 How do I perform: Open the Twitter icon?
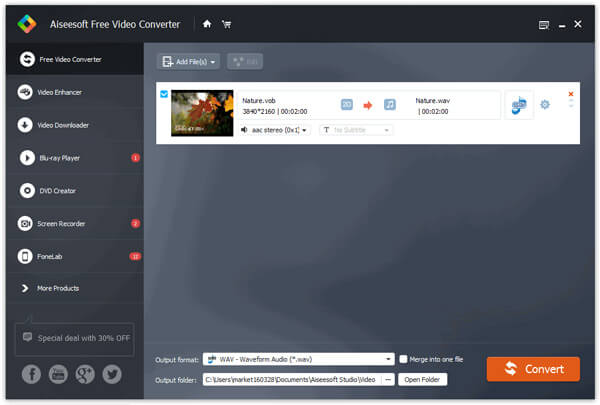(112, 374)
